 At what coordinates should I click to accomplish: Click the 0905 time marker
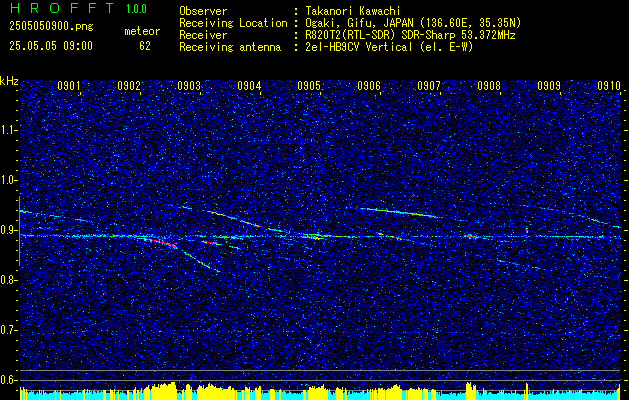[x=309, y=86]
